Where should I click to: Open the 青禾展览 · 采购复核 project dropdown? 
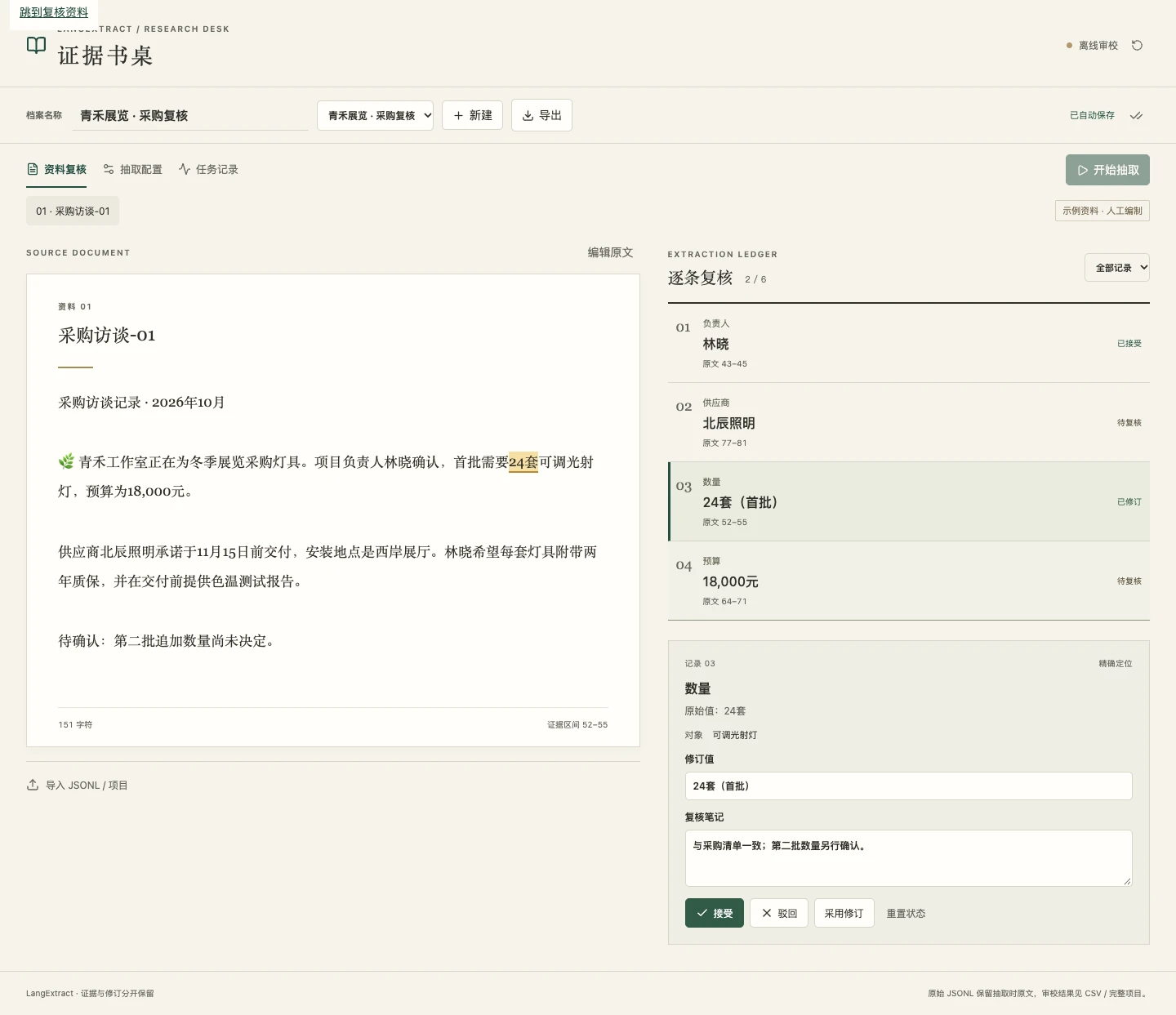376,115
